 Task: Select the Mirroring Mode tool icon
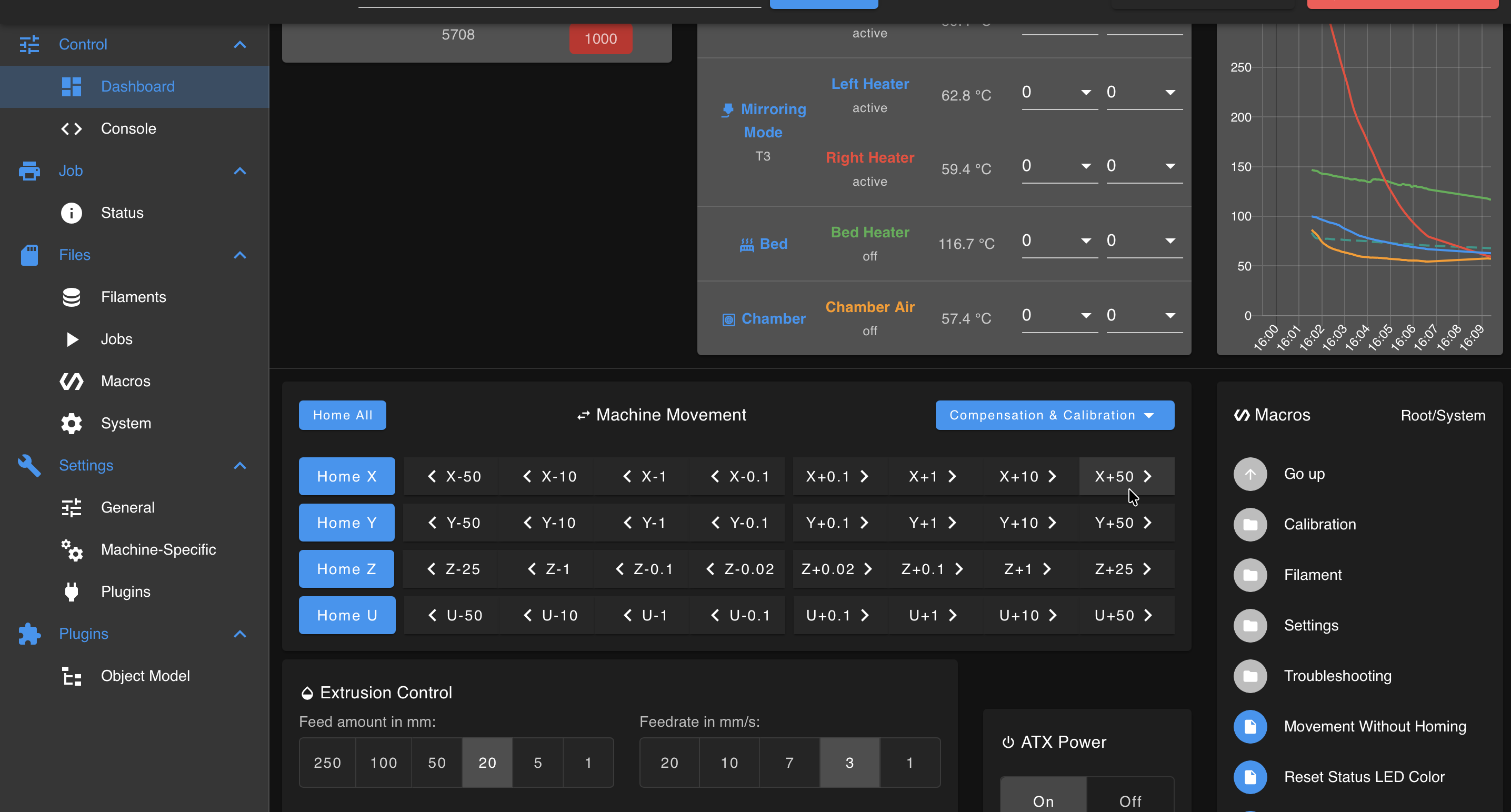click(x=728, y=109)
